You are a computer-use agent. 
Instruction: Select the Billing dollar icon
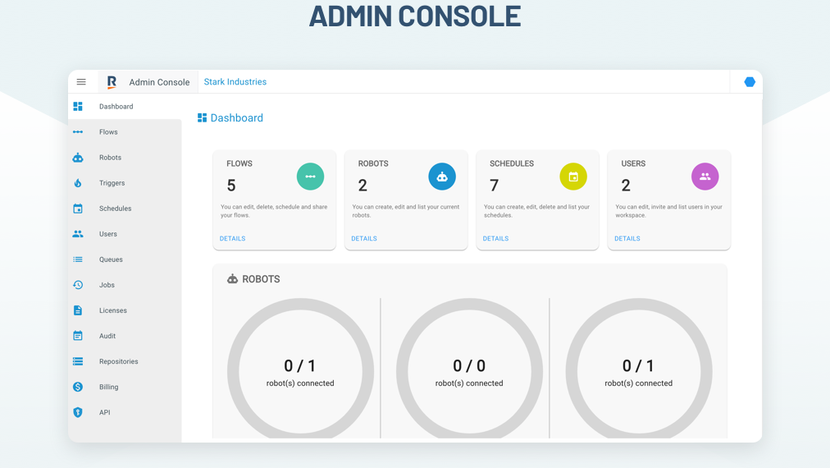(78, 387)
